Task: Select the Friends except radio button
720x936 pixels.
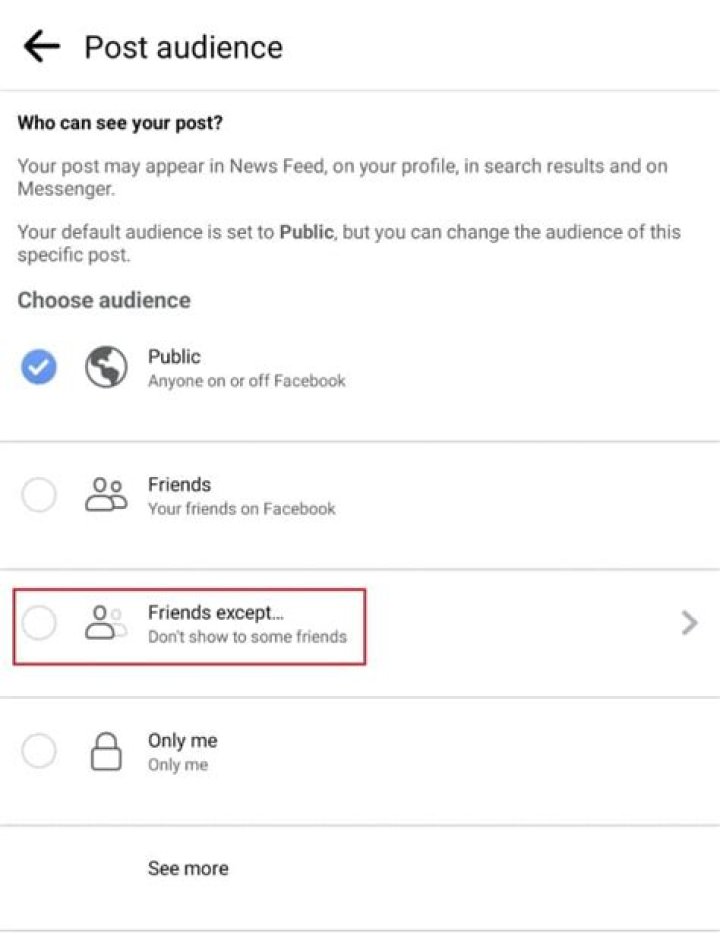Action: tap(39, 623)
